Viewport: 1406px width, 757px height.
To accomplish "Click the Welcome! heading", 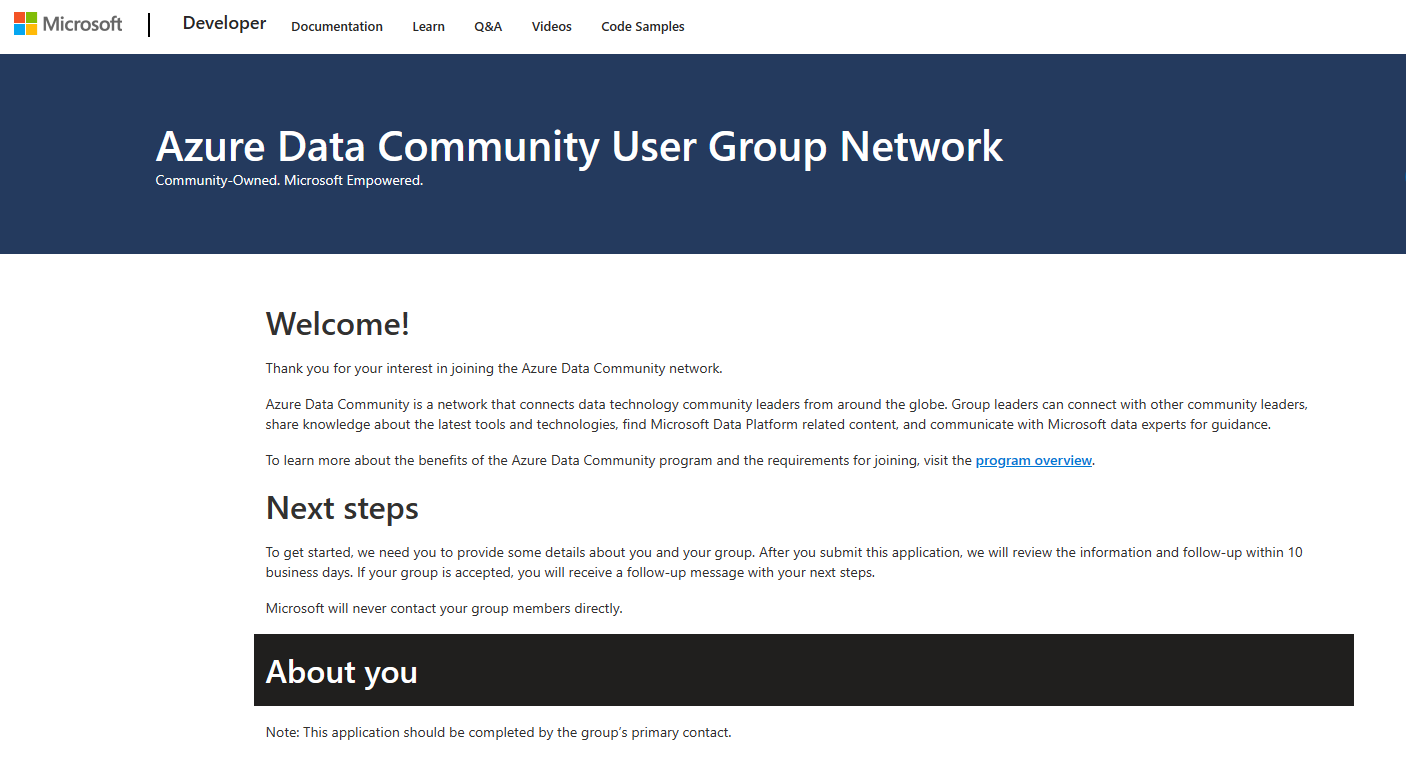I will coord(338,324).
